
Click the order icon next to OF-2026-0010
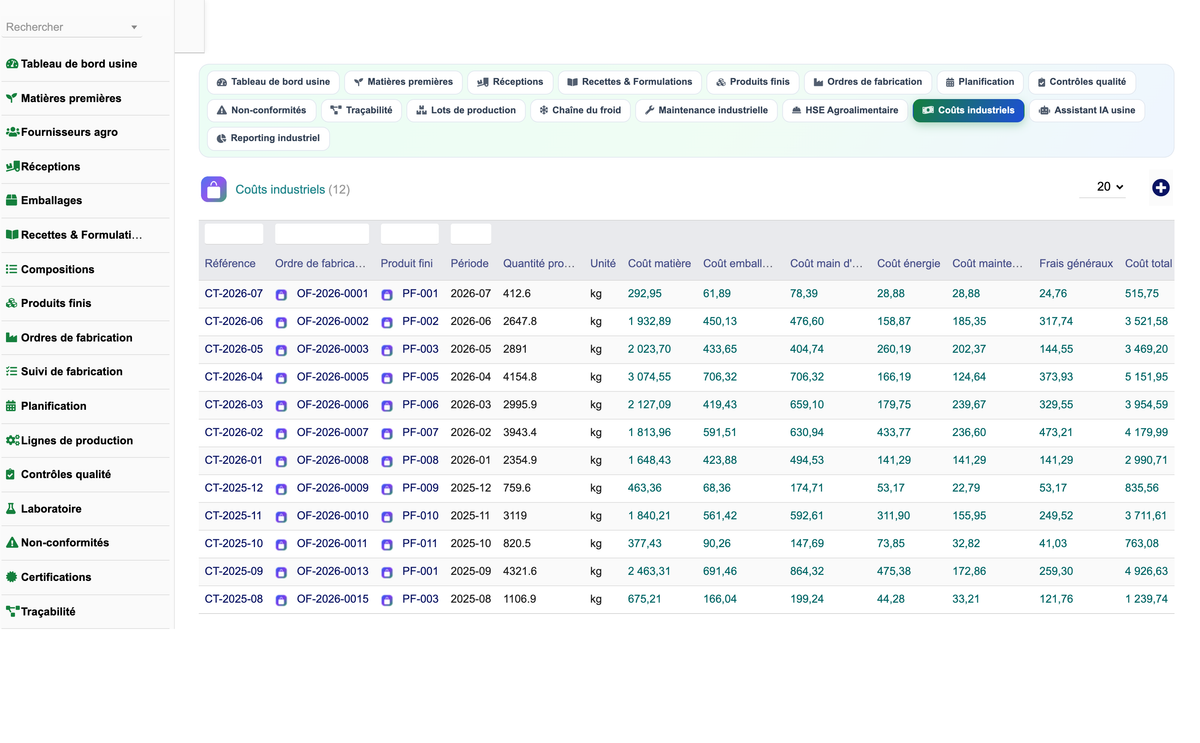point(281,516)
